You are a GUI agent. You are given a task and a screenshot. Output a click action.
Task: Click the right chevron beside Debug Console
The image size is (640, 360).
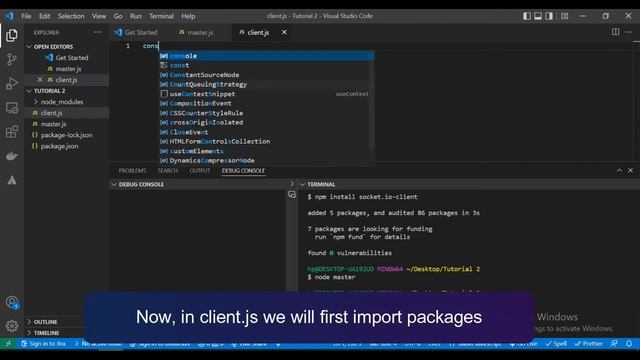coord(291,184)
